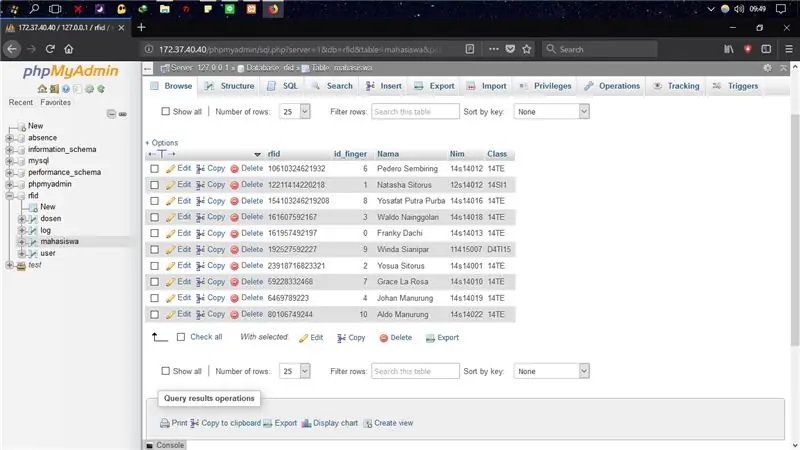Toggle reader view icon in address bar
This screenshot has height=450, width=800.
(x=469, y=49)
